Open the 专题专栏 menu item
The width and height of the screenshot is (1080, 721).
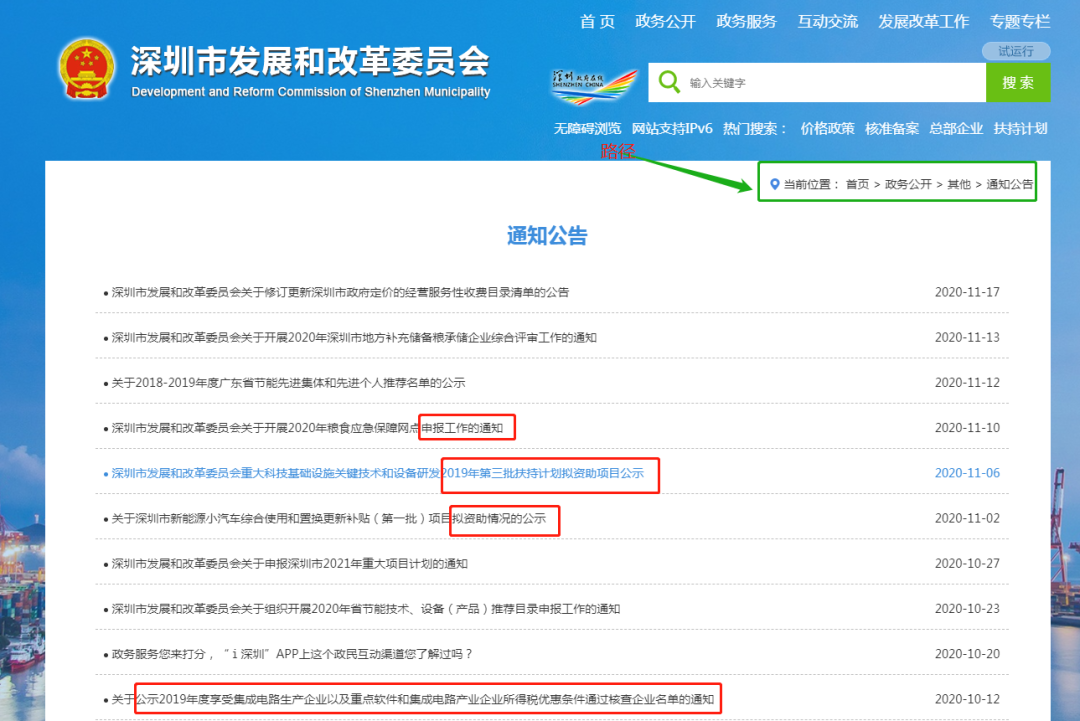click(x=1019, y=20)
